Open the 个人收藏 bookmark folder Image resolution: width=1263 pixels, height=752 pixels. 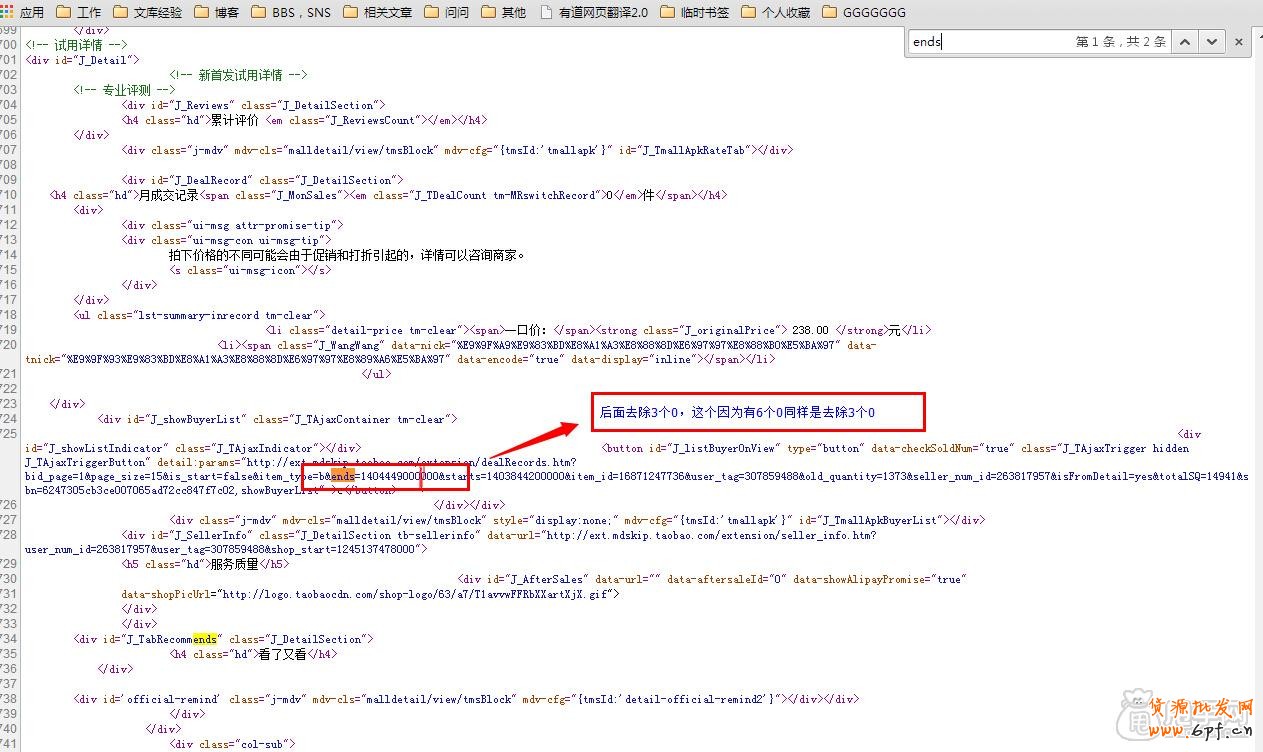pos(776,12)
